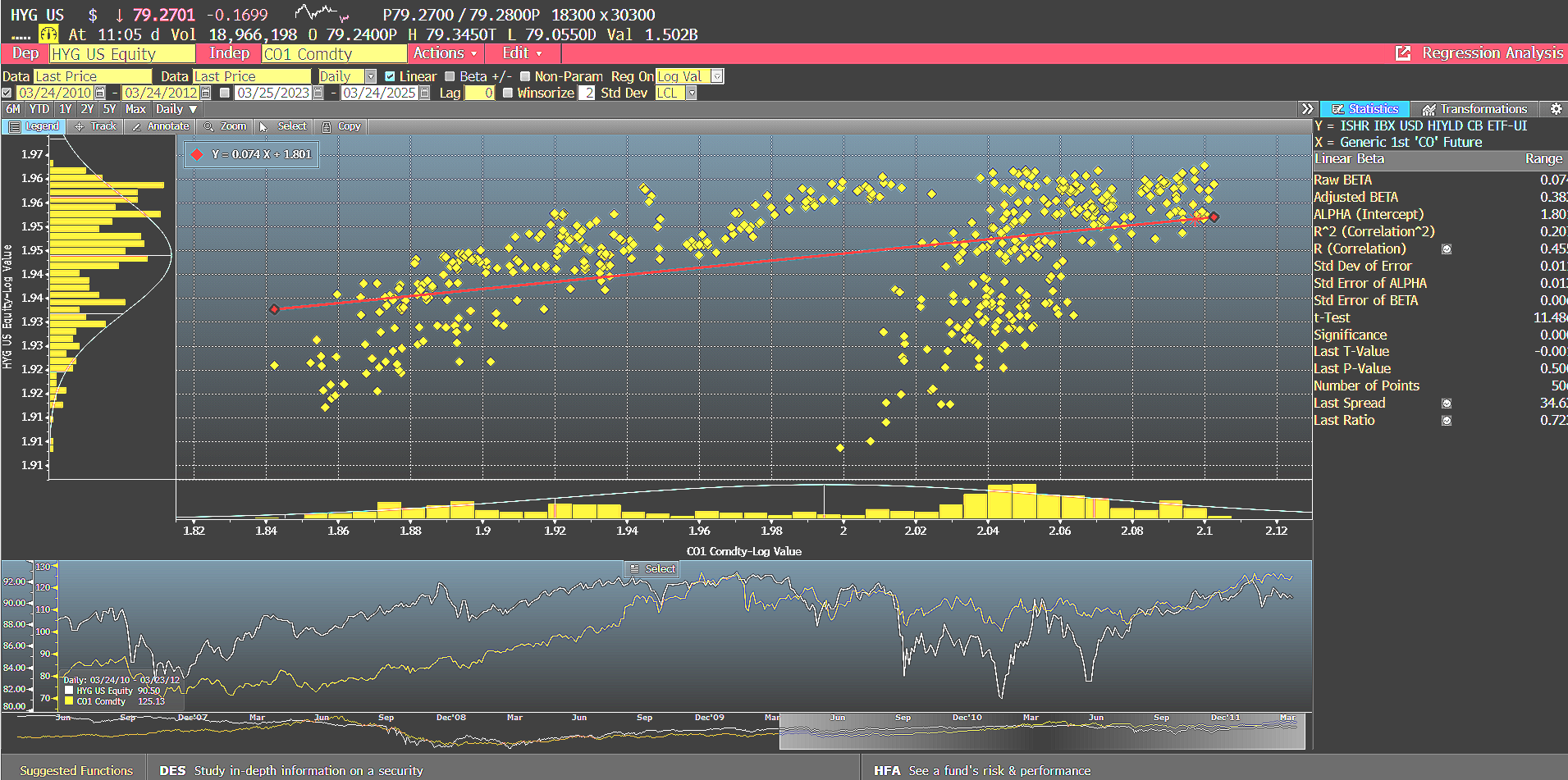Open calendar icon for 03/25/2023 date
The image size is (1568, 780).
tap(318, 93)
